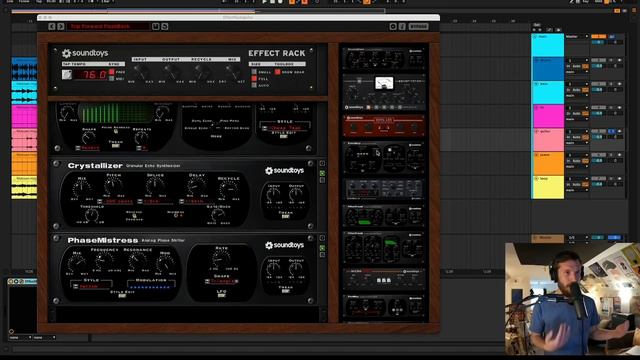Click the top side button beside Crystallizer
640x360 pixels.
point(322,163)
